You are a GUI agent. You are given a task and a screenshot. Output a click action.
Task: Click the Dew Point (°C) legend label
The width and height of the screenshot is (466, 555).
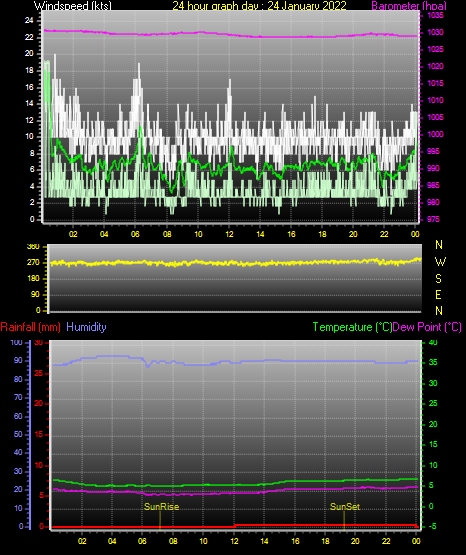[427, 327]
